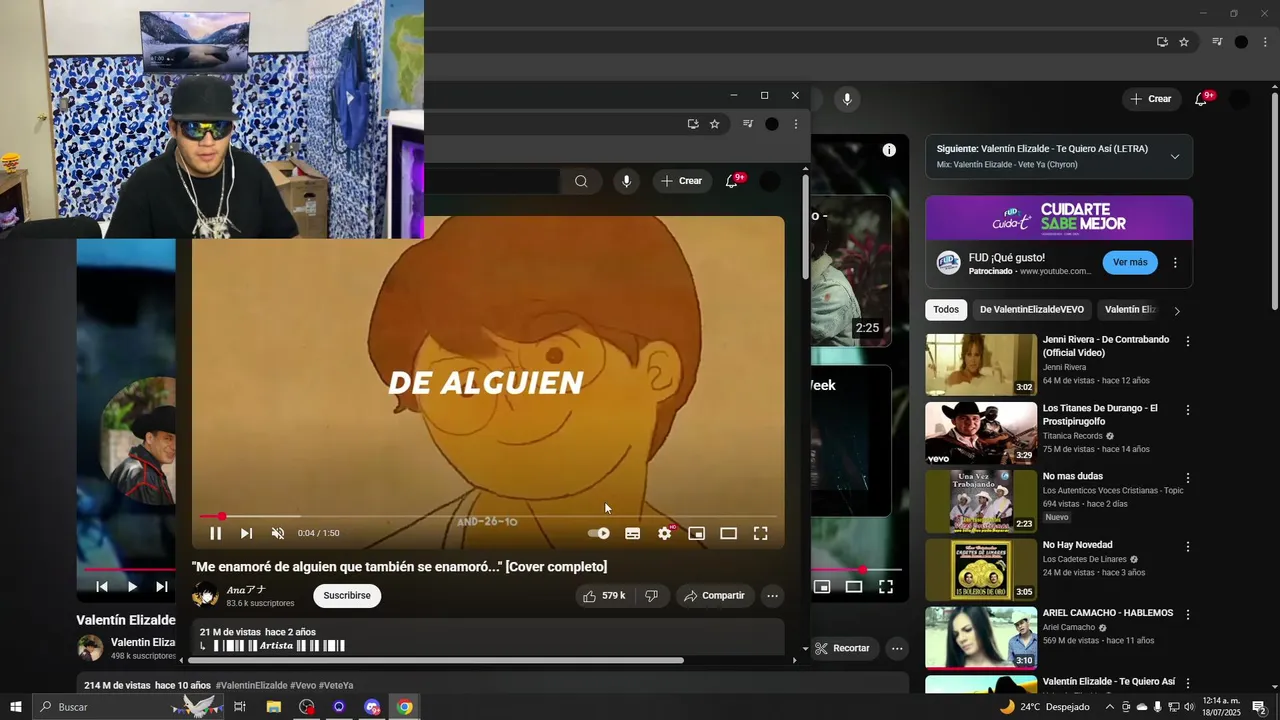Image resolution: width=1280 pixels, height=720 pixels.
Task: Open File Explorer from taskbar
Action: pos(273,707)
